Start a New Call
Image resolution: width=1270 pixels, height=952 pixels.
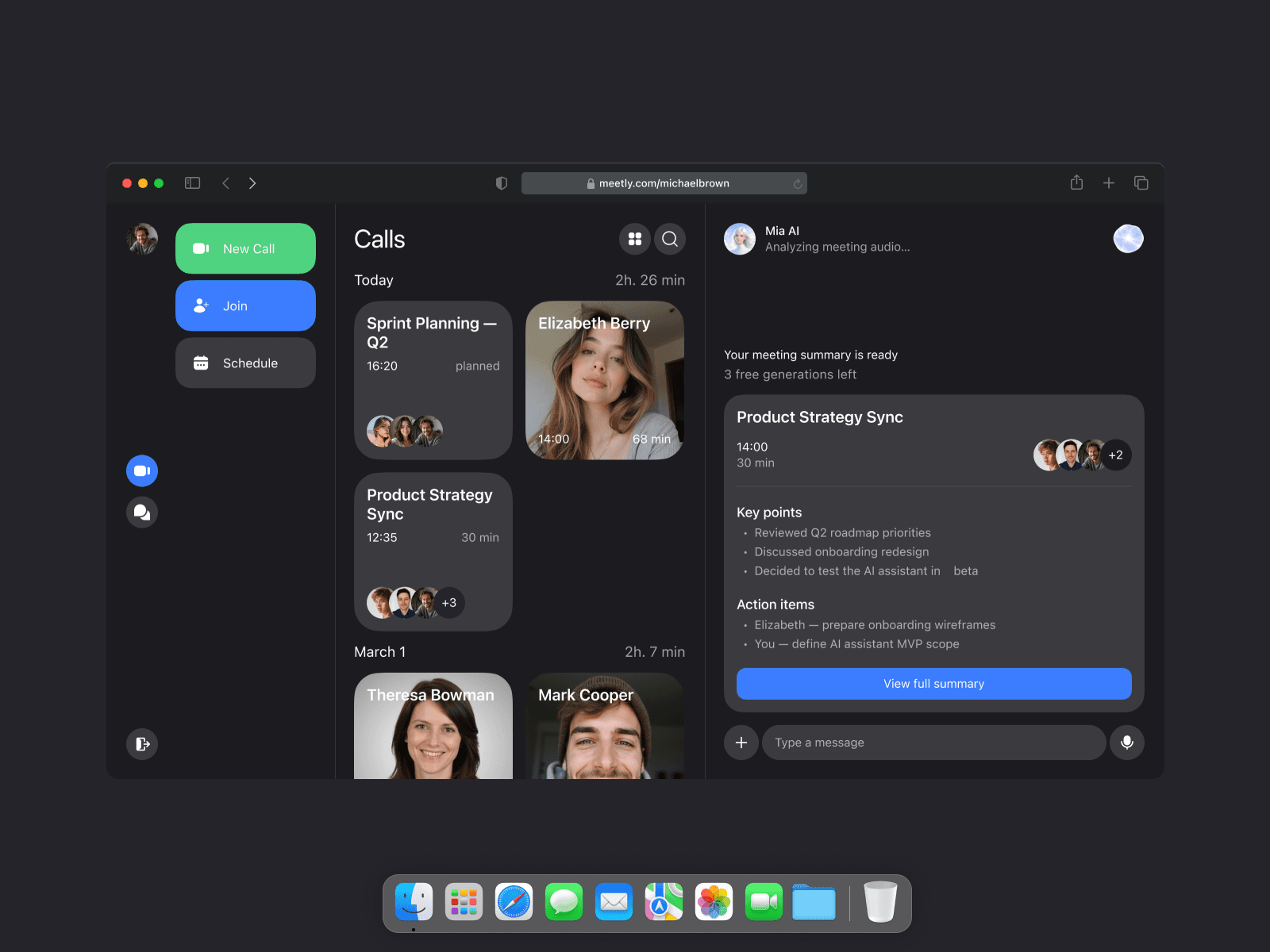(x=245, y=248)
